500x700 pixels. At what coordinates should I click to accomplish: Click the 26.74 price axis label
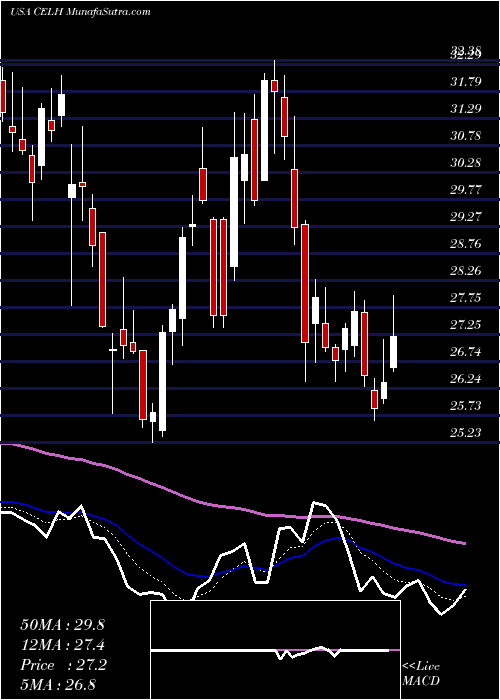(466, 352)
